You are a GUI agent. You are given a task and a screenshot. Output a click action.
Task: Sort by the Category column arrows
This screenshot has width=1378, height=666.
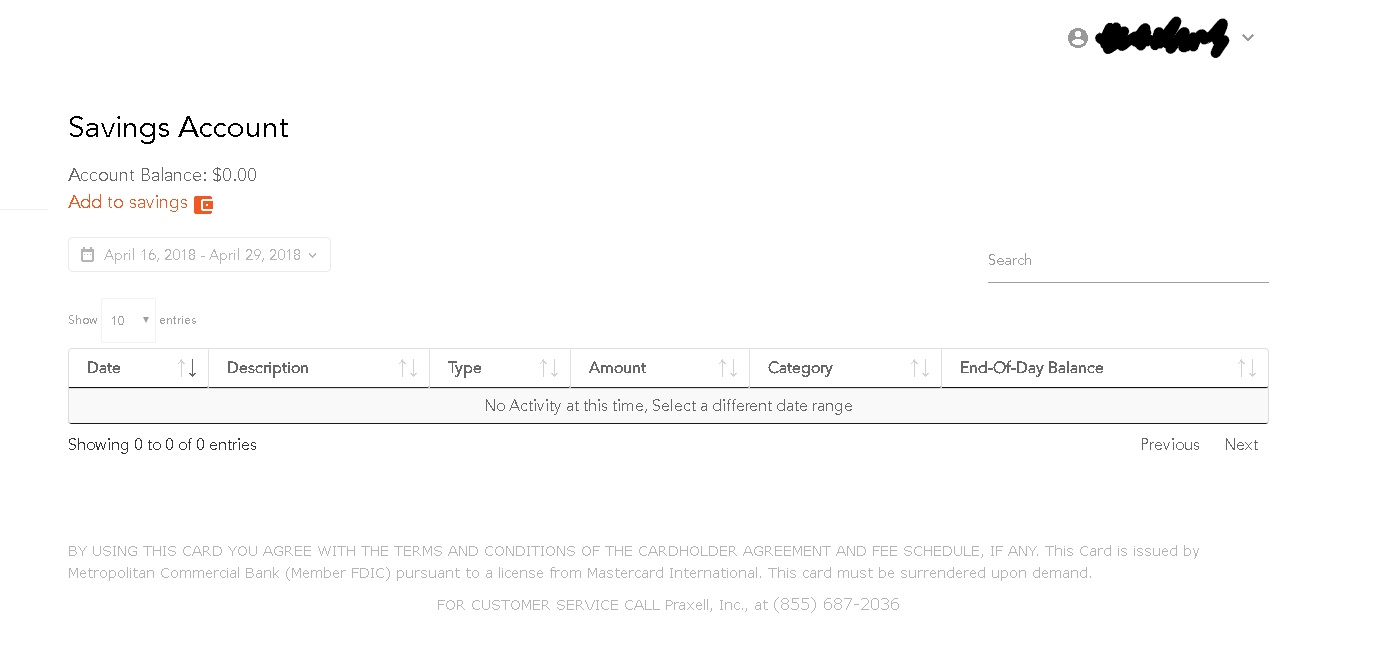pos(920,368)
